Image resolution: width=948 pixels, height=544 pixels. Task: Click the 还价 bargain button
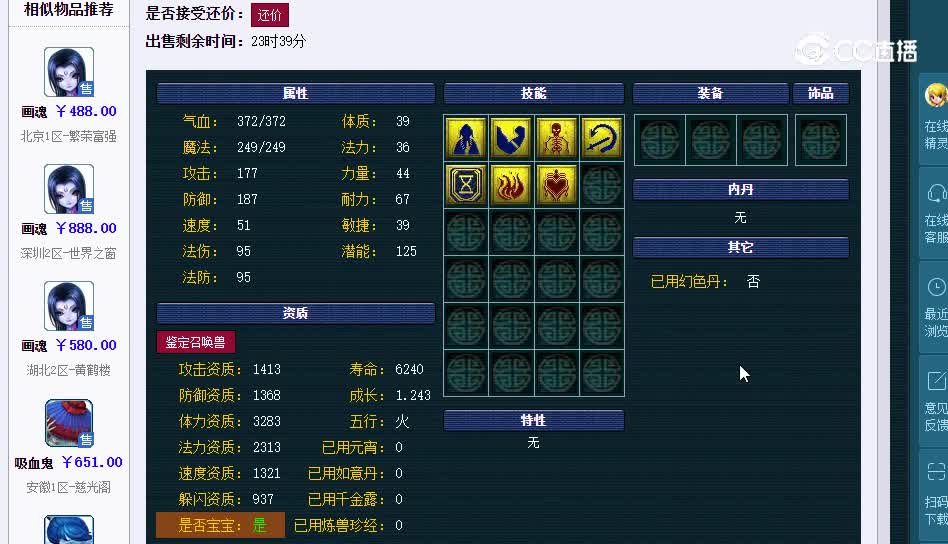pyautogui.click(x=270, y=15)
